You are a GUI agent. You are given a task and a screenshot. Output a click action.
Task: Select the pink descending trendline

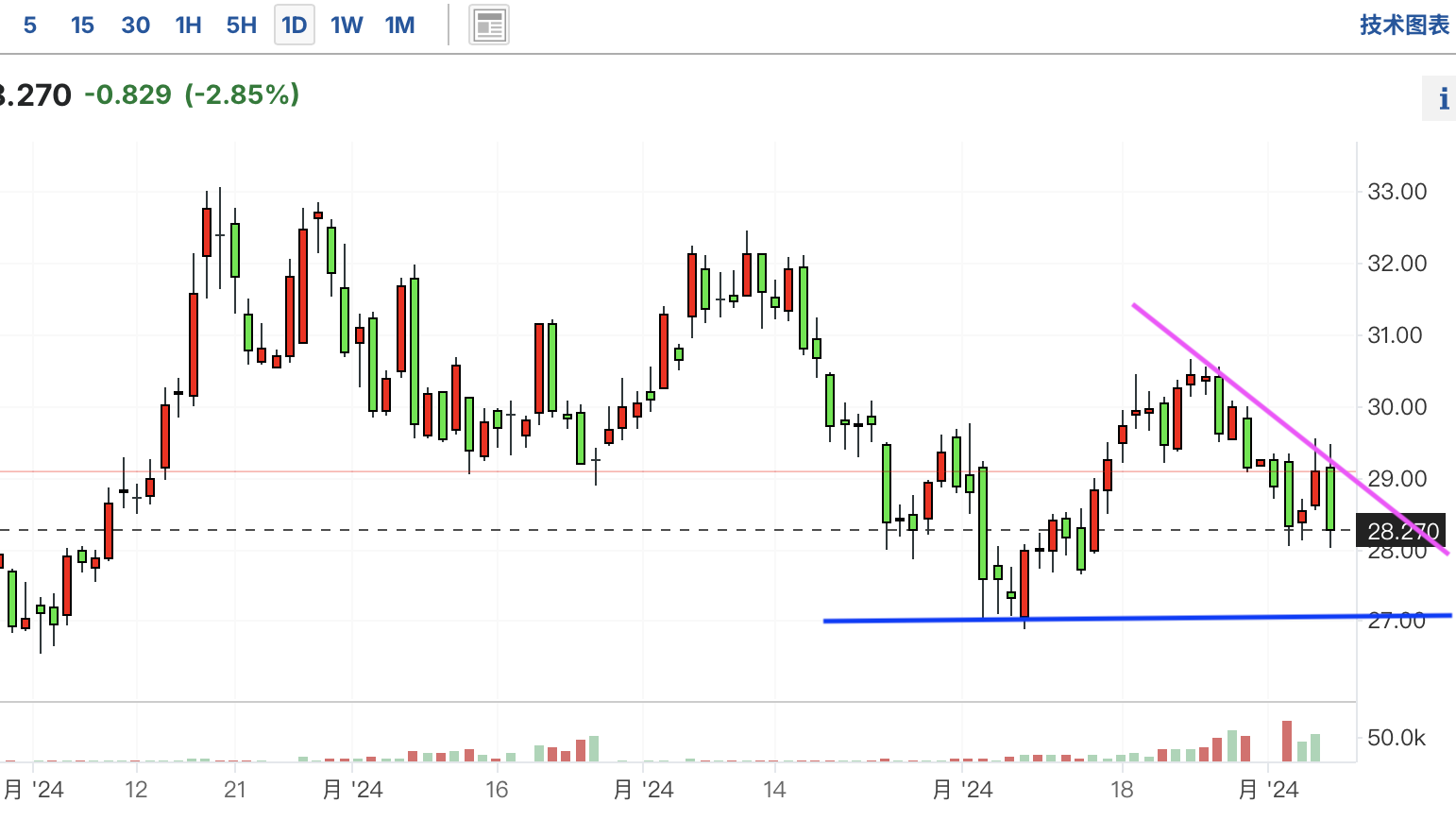click(x=1290, y=429)
